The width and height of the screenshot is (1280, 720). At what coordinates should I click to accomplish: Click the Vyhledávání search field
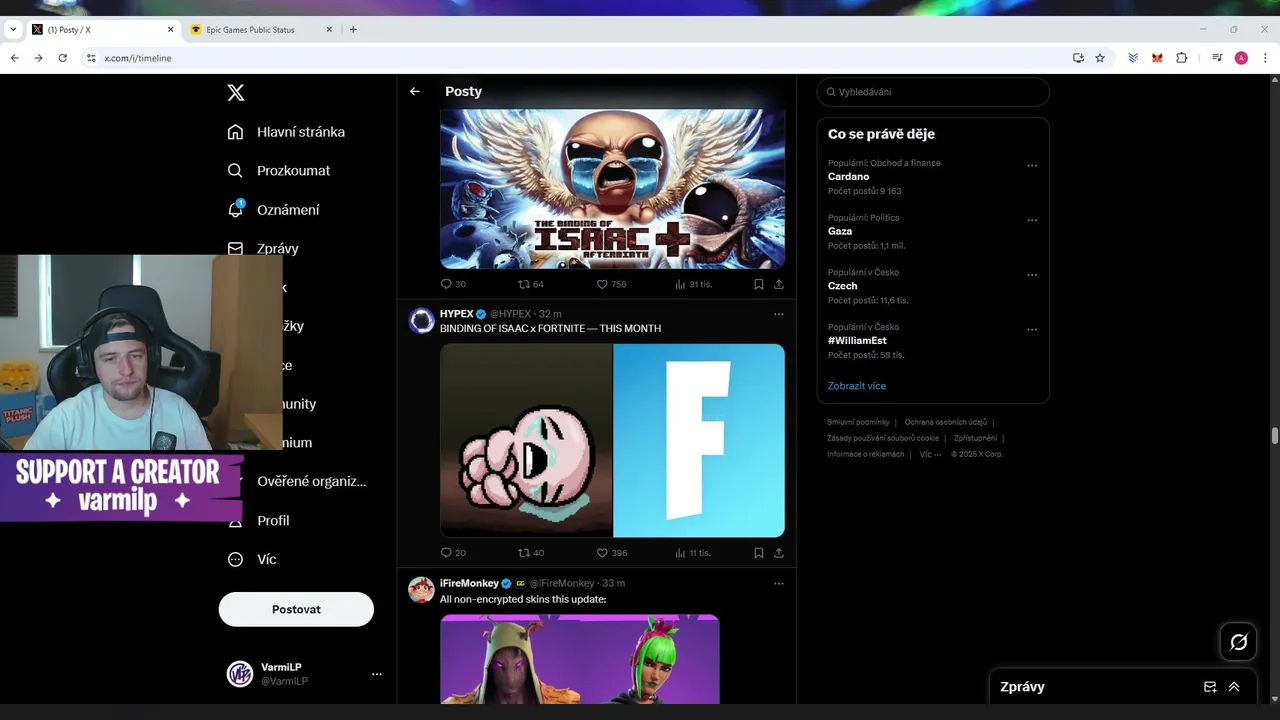pyautogui.click(x=933, y=92)
